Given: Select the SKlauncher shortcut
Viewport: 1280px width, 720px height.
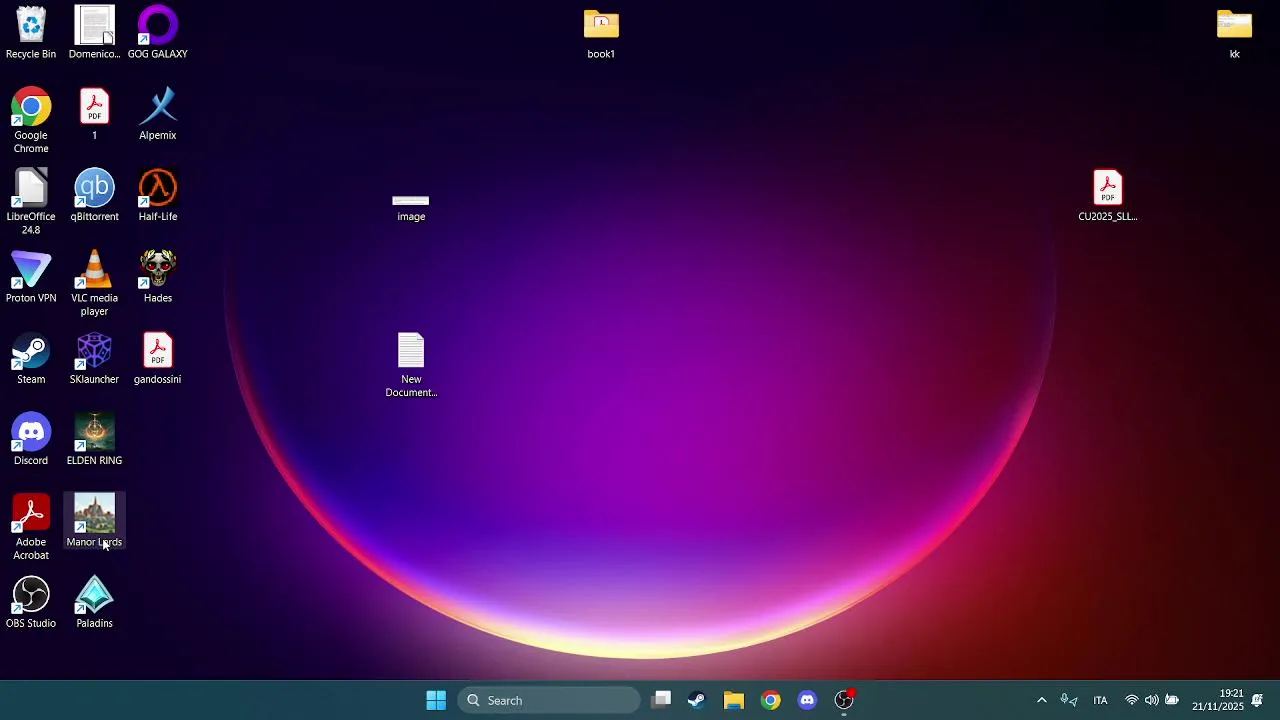Looking at the screenshot, I should 94,358.
